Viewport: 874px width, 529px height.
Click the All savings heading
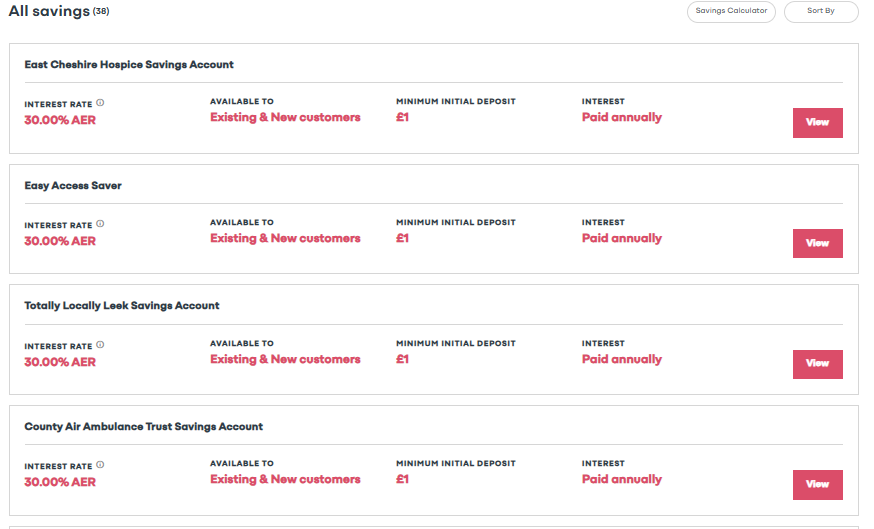click(x=49, y=11)
